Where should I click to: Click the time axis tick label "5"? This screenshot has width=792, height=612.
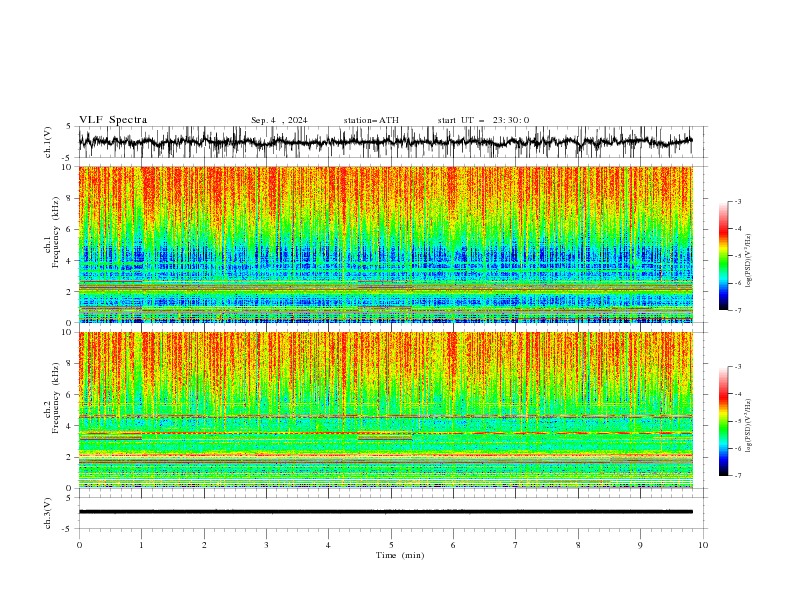[x=391, y=545]
